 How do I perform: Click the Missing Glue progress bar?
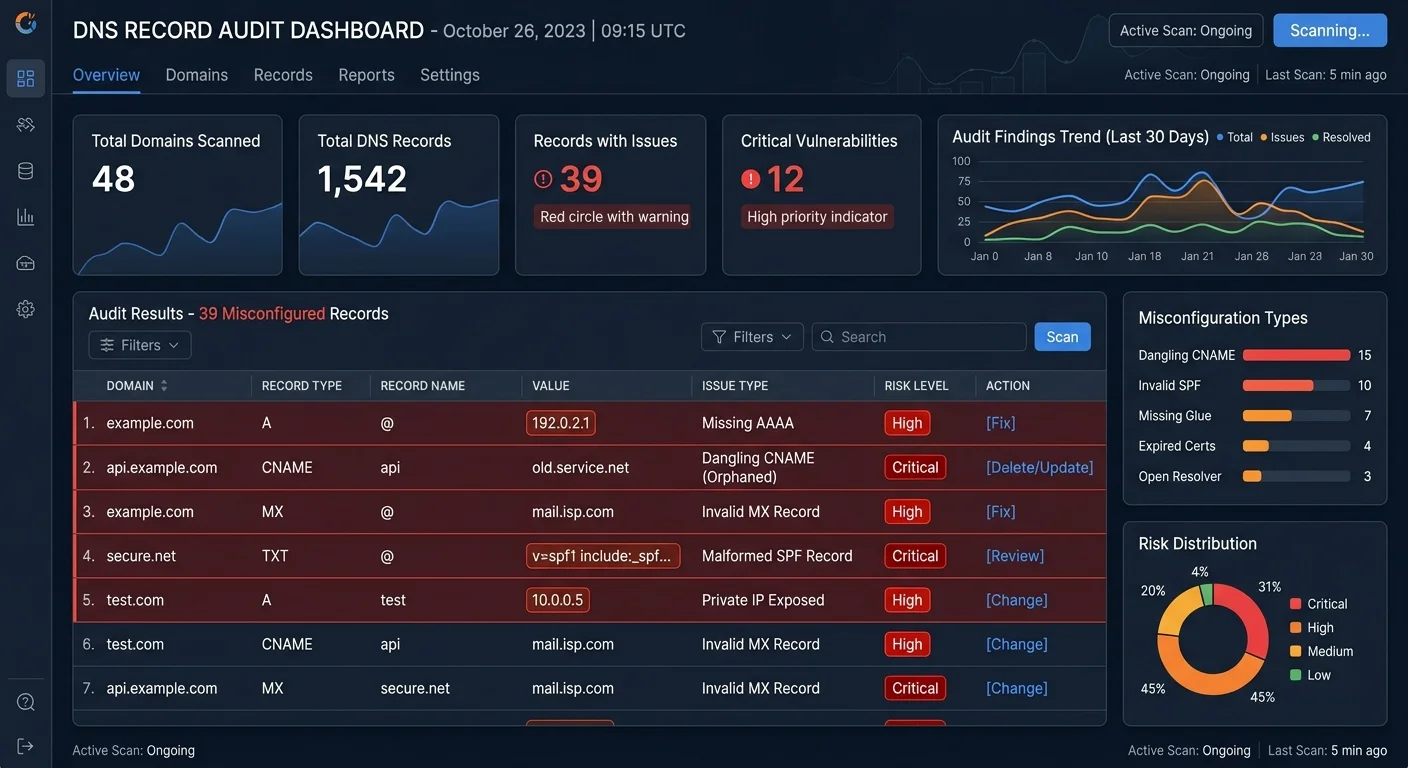coord(1296,415)
